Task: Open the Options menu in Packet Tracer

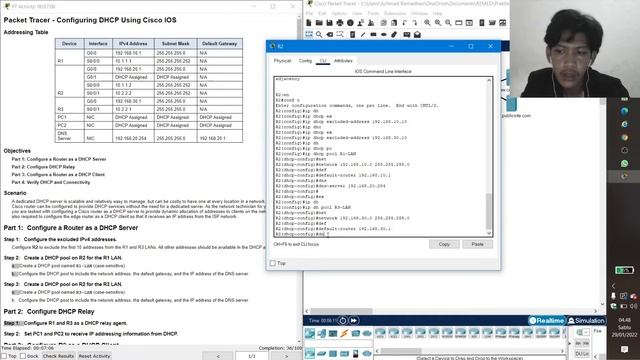Action: [339, 13]
